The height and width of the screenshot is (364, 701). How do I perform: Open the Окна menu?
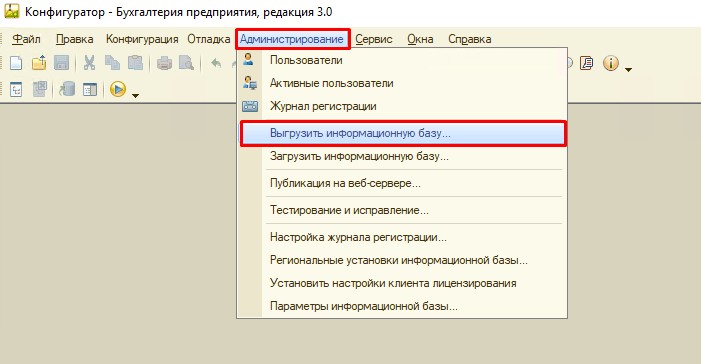pyautogui.click(x=420, y=39)
